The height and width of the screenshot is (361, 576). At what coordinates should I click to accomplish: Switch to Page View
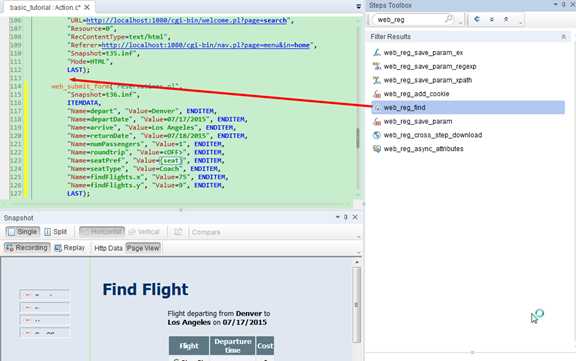(143, 248)
